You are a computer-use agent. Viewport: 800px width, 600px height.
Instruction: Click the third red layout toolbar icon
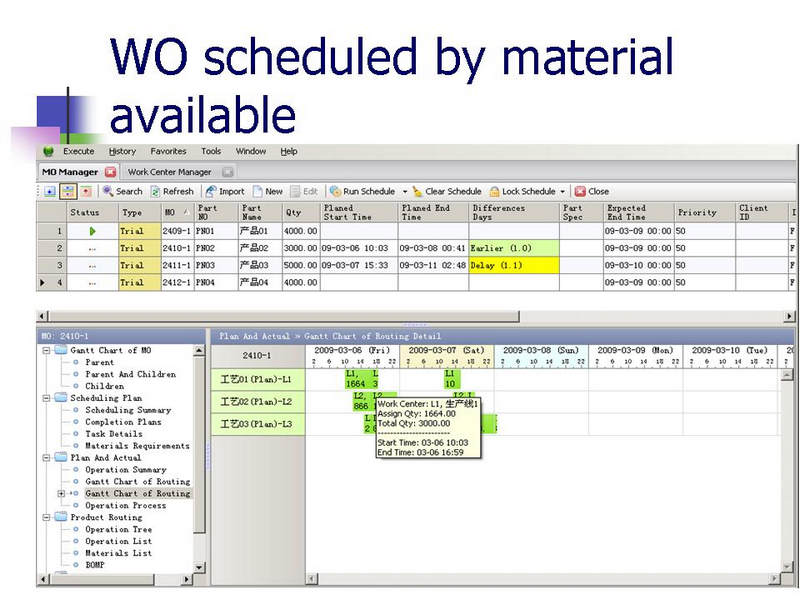[x=86, y=191]
